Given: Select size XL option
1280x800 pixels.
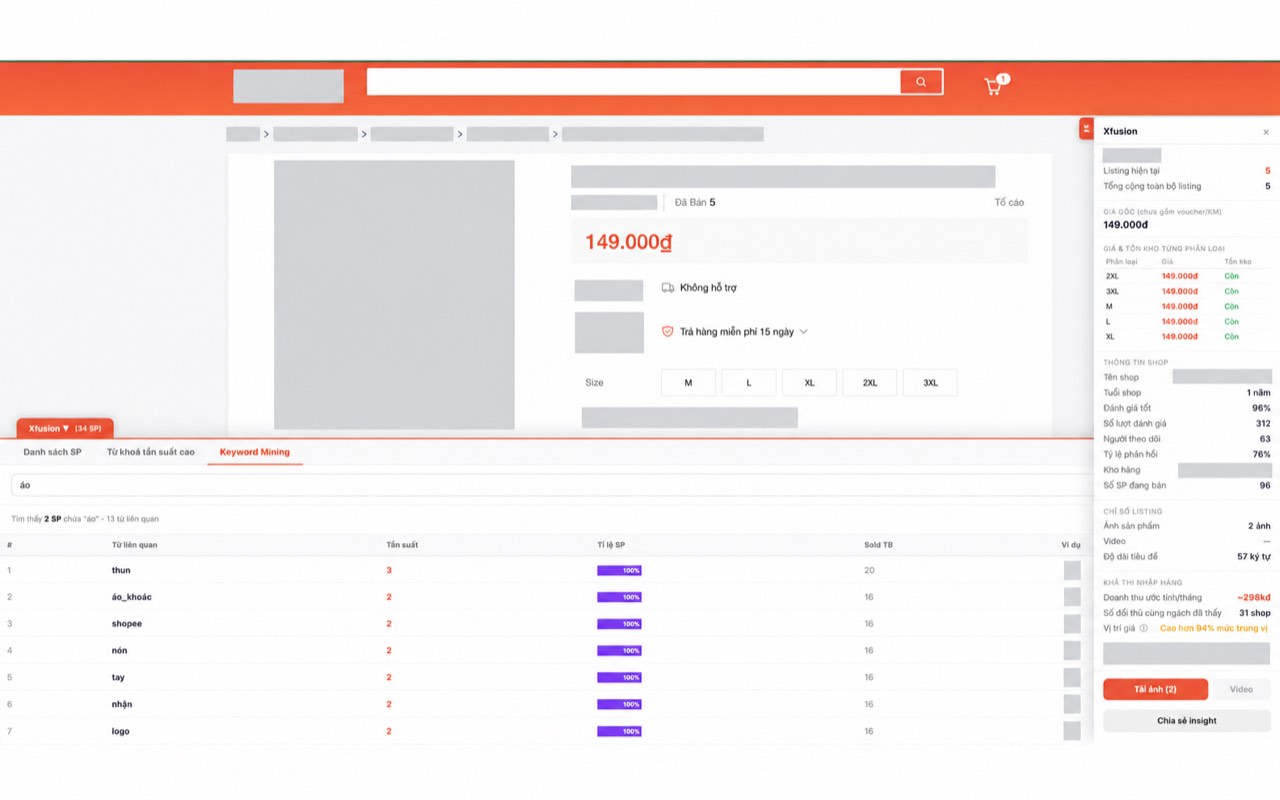Looking at the screenshot, I should (x=809, y=383).
